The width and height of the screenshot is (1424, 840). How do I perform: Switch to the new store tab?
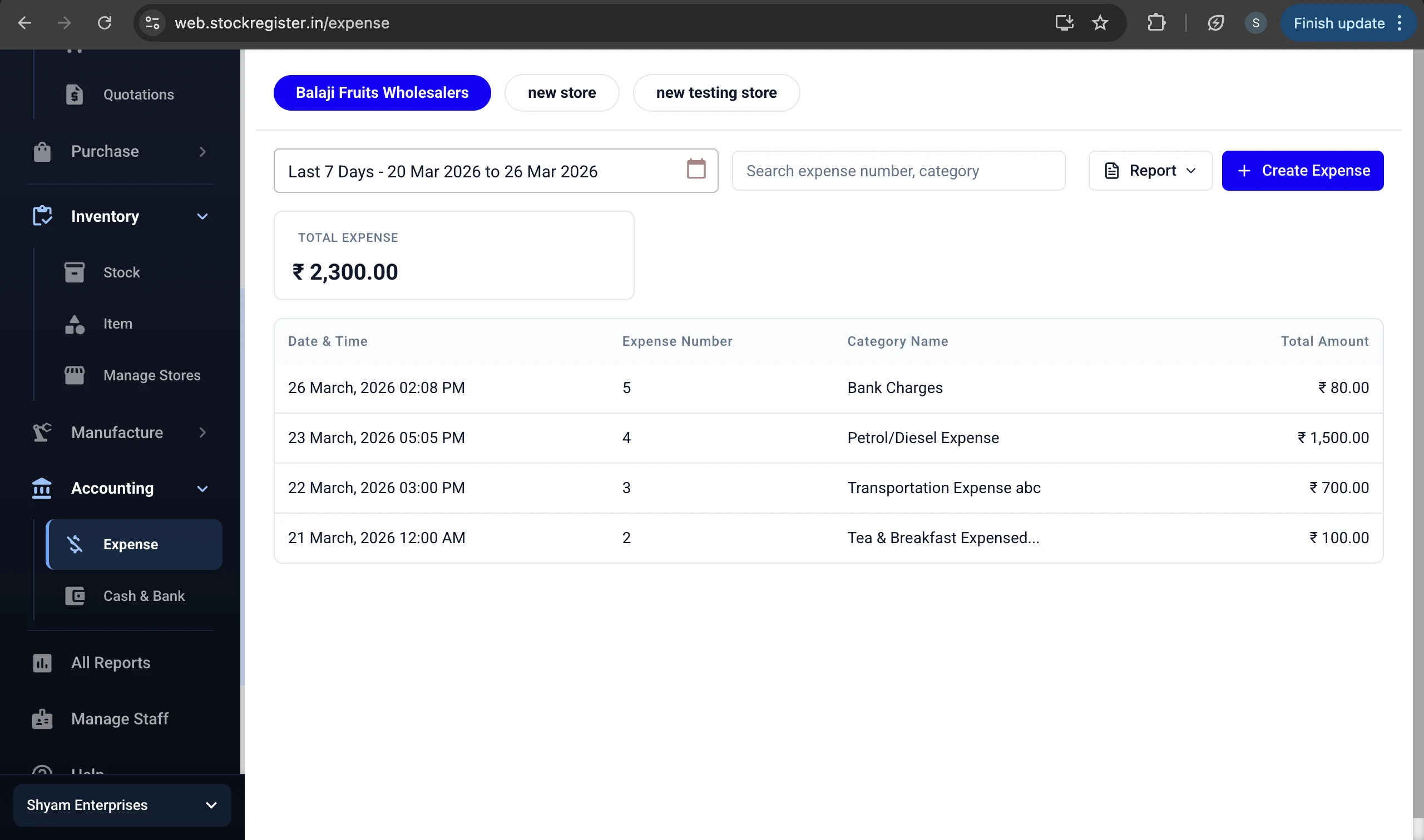[x=562, y=93]
